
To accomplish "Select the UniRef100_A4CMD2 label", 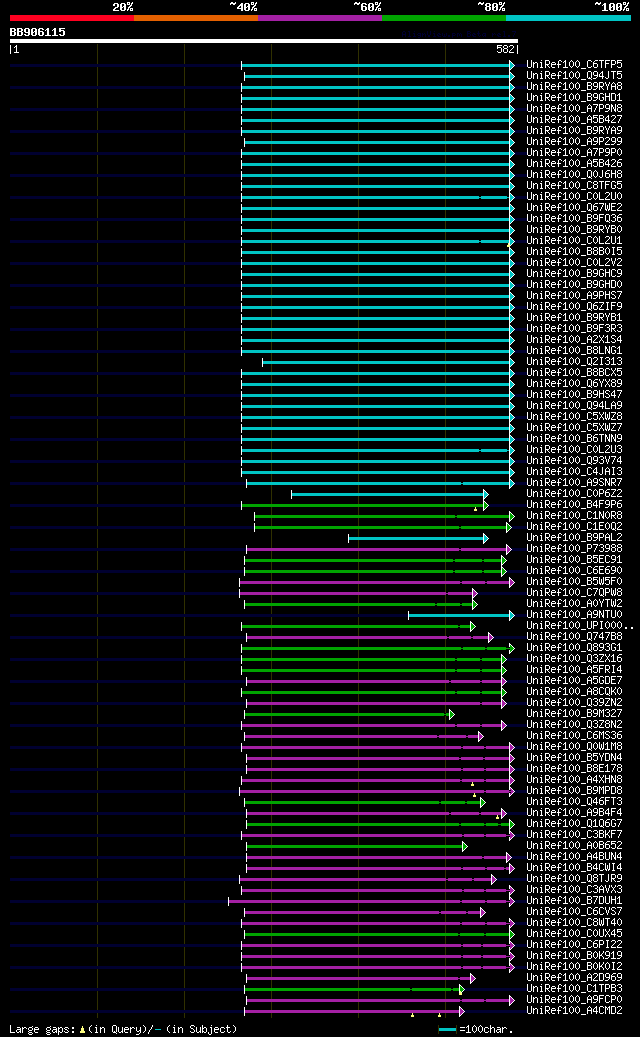I will point(574,1010).
